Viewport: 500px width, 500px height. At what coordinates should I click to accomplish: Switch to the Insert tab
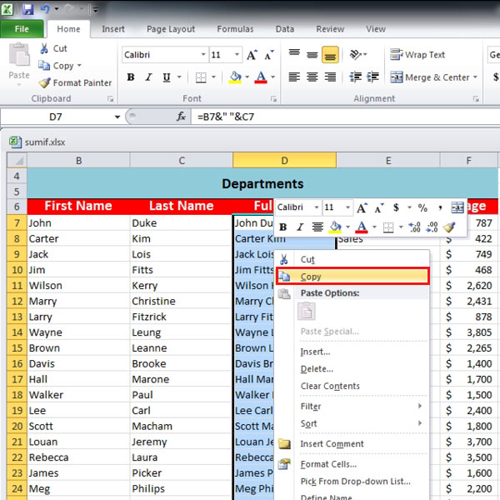tap(113, 29)
